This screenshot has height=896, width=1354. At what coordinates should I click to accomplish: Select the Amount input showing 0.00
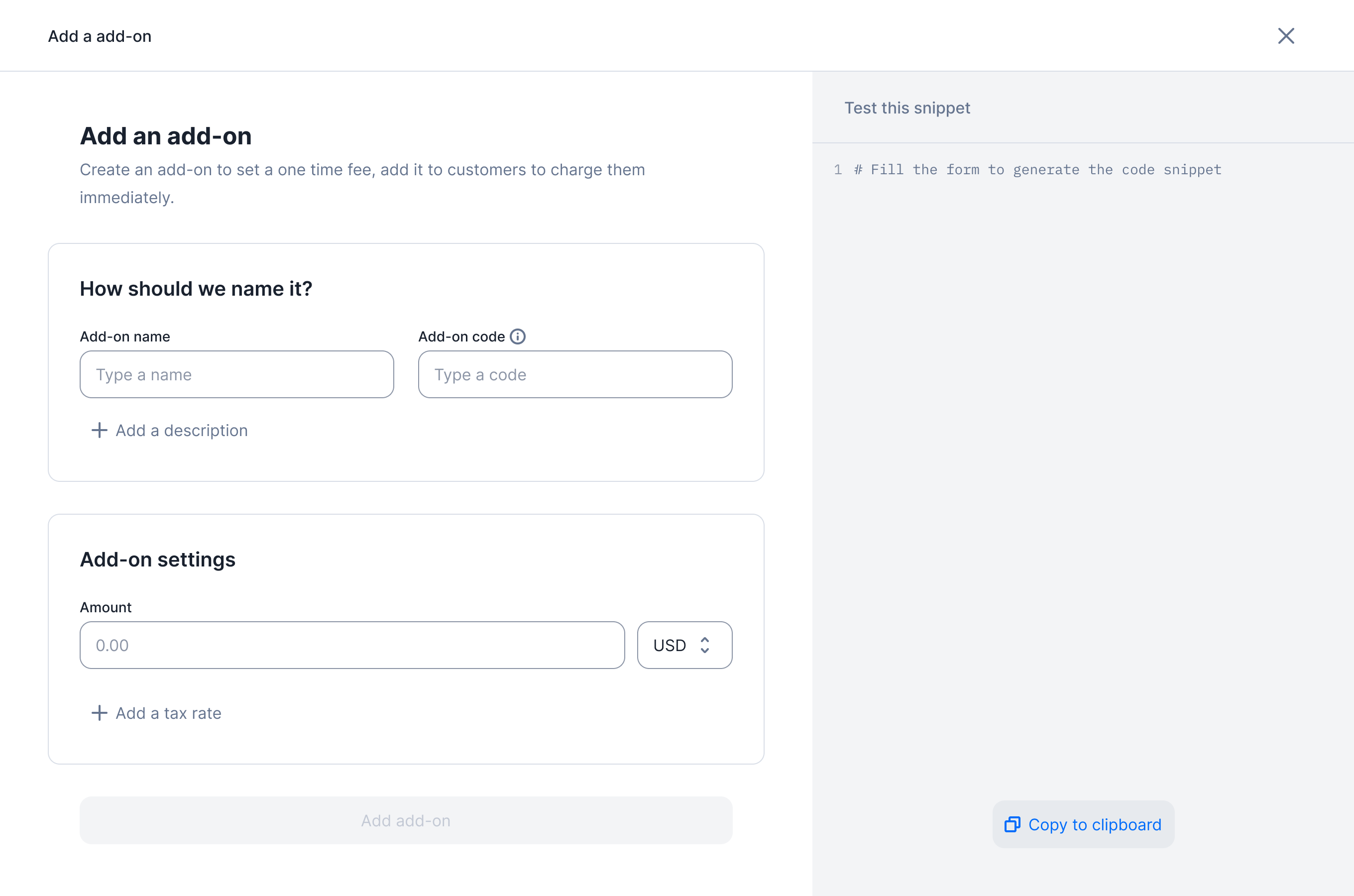[x=352, y=645]
